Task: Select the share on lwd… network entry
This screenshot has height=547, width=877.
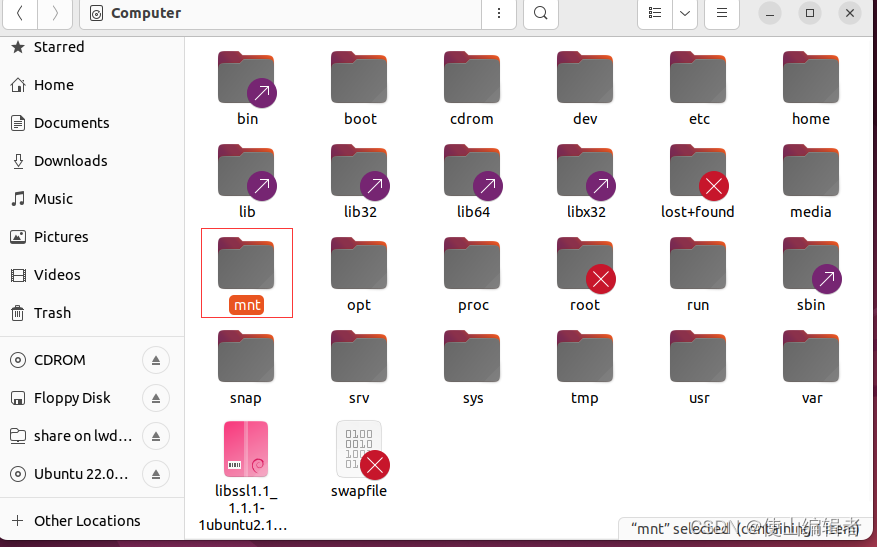Action: [70, 436]
